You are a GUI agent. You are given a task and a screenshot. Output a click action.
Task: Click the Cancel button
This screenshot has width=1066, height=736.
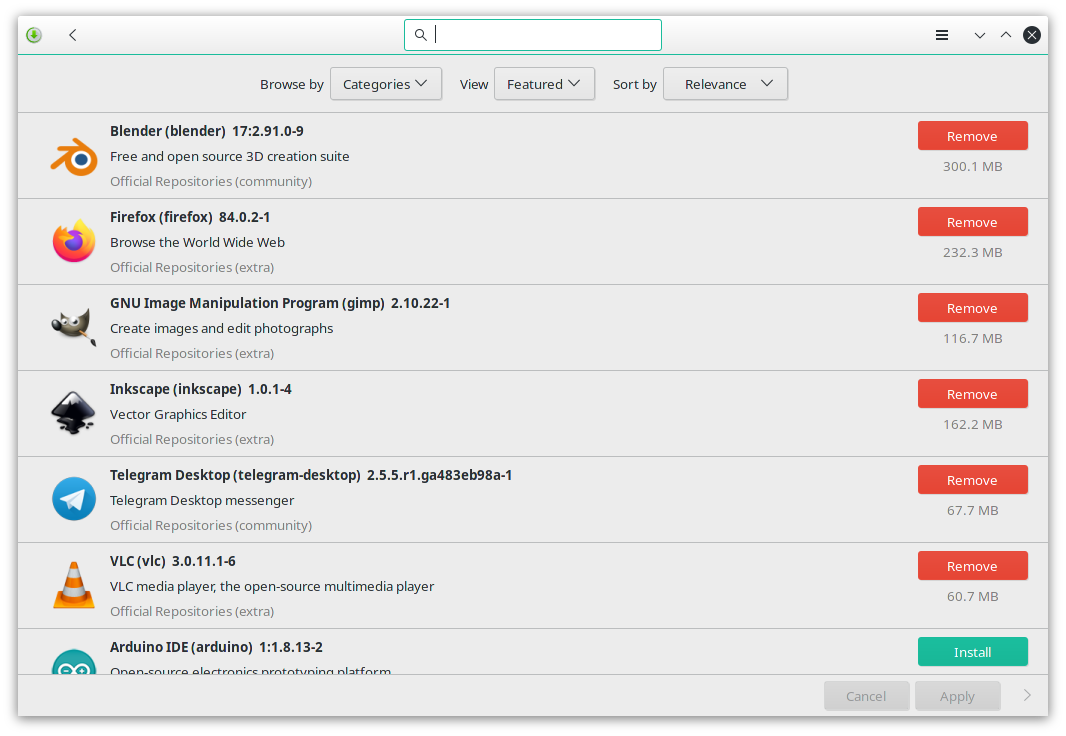click(866, 696)
